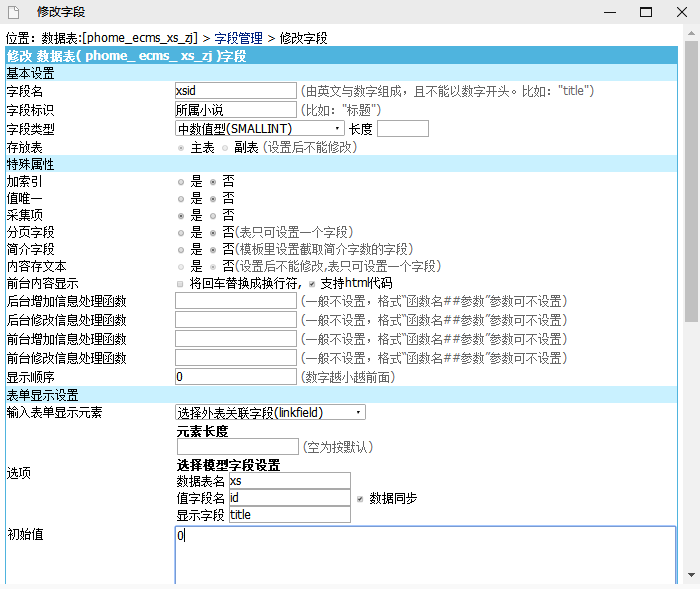Select 是 for 加索引

tap(181, 182)
